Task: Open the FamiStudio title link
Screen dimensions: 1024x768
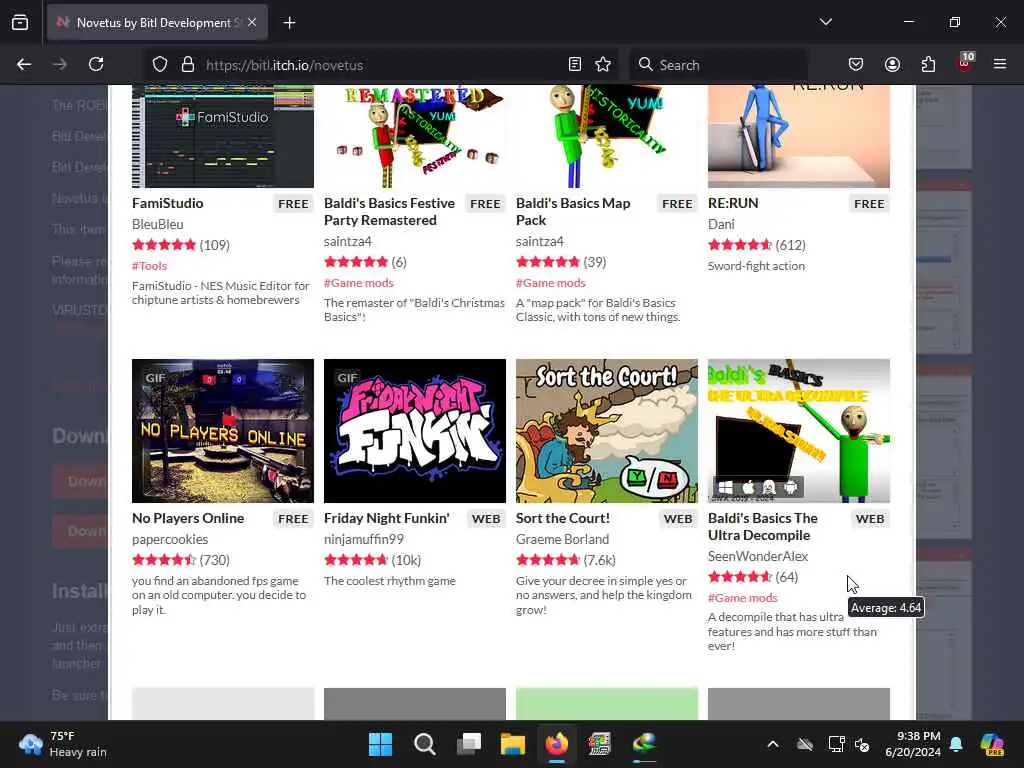Action: pos(167,203)
